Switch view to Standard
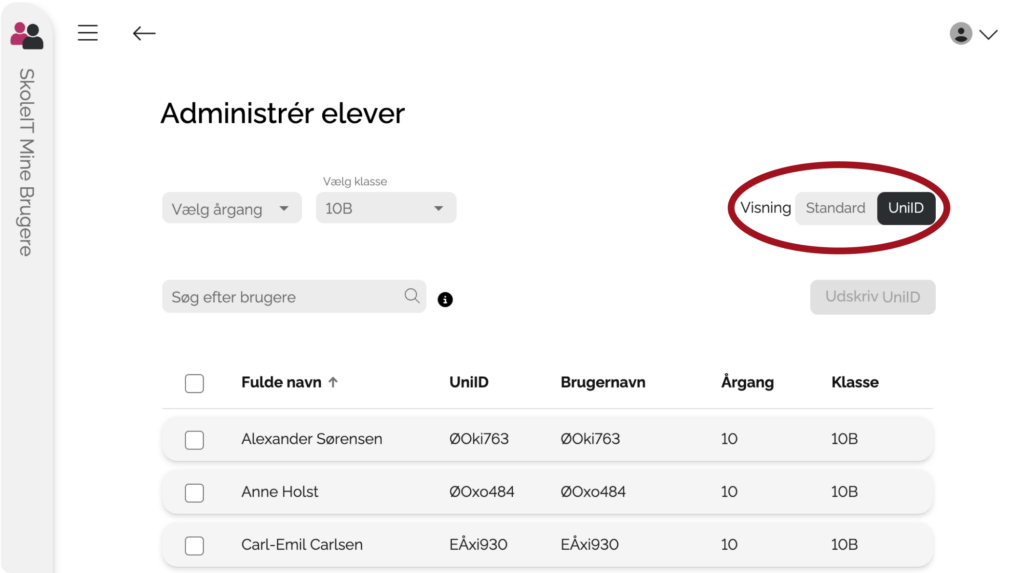 835,208
